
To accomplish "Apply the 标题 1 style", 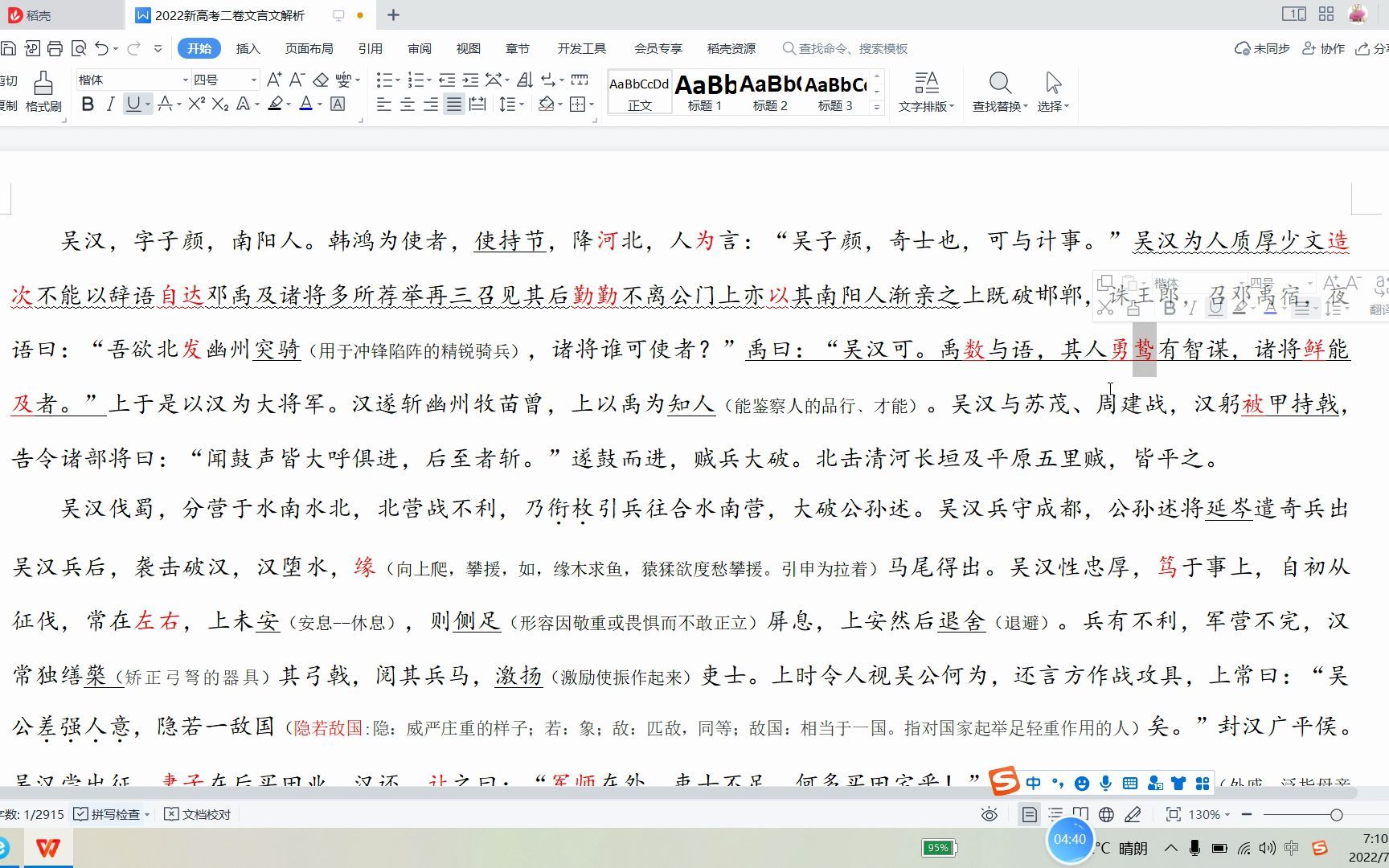I will [x=705, y=92].
